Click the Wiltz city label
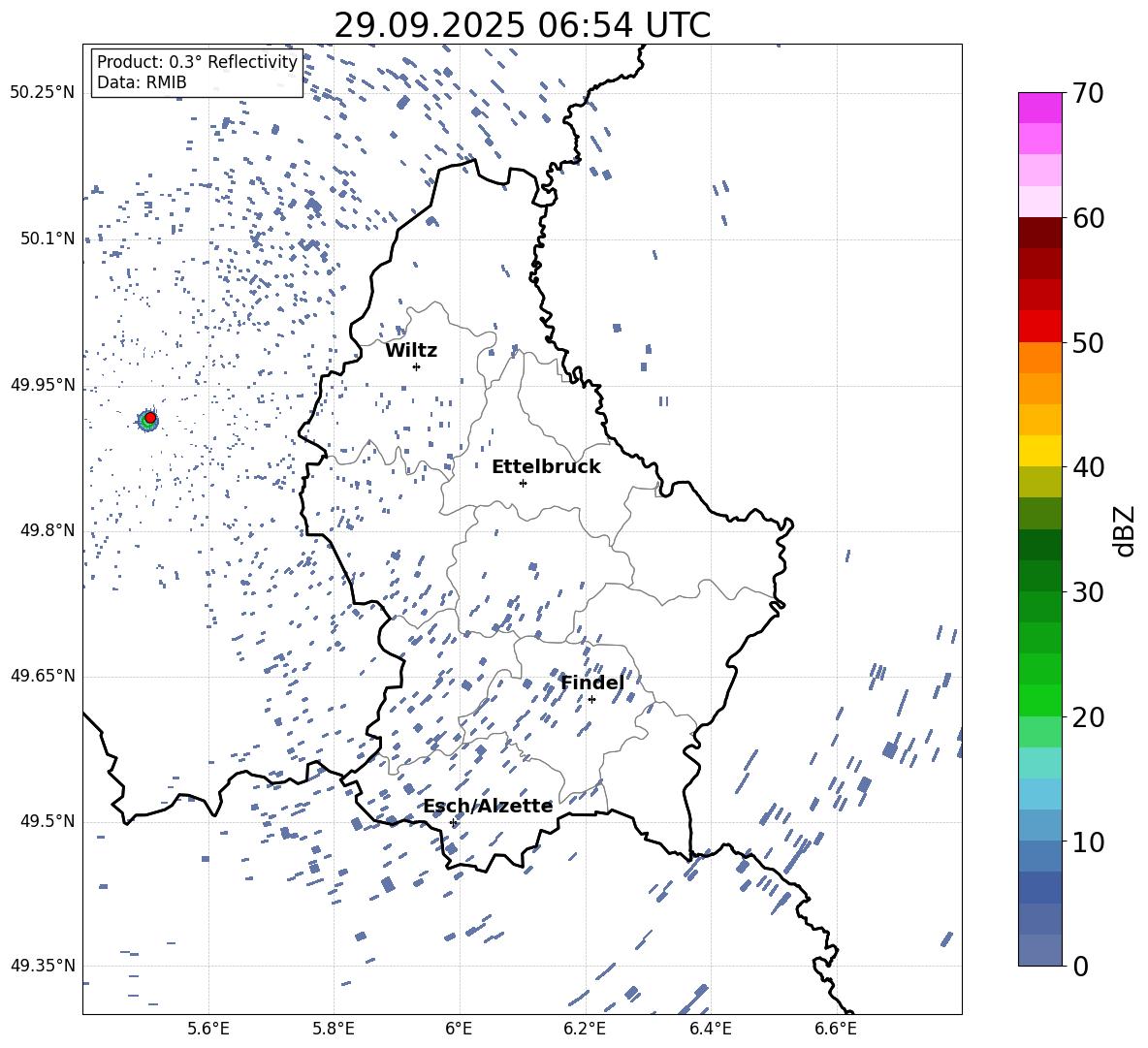 (411, 351)
